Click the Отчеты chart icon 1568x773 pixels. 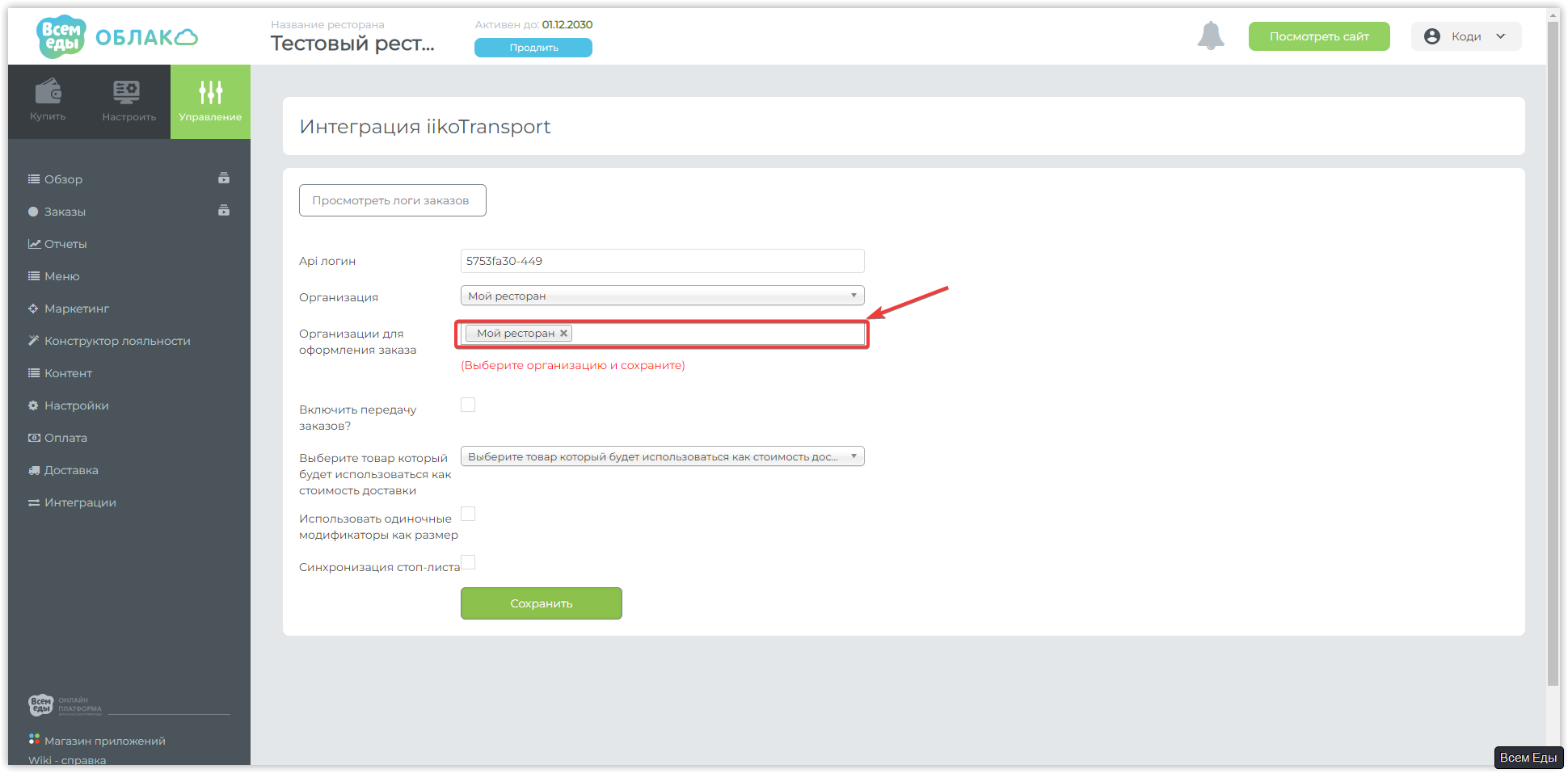pyautogui.click(x=34, y=244)
